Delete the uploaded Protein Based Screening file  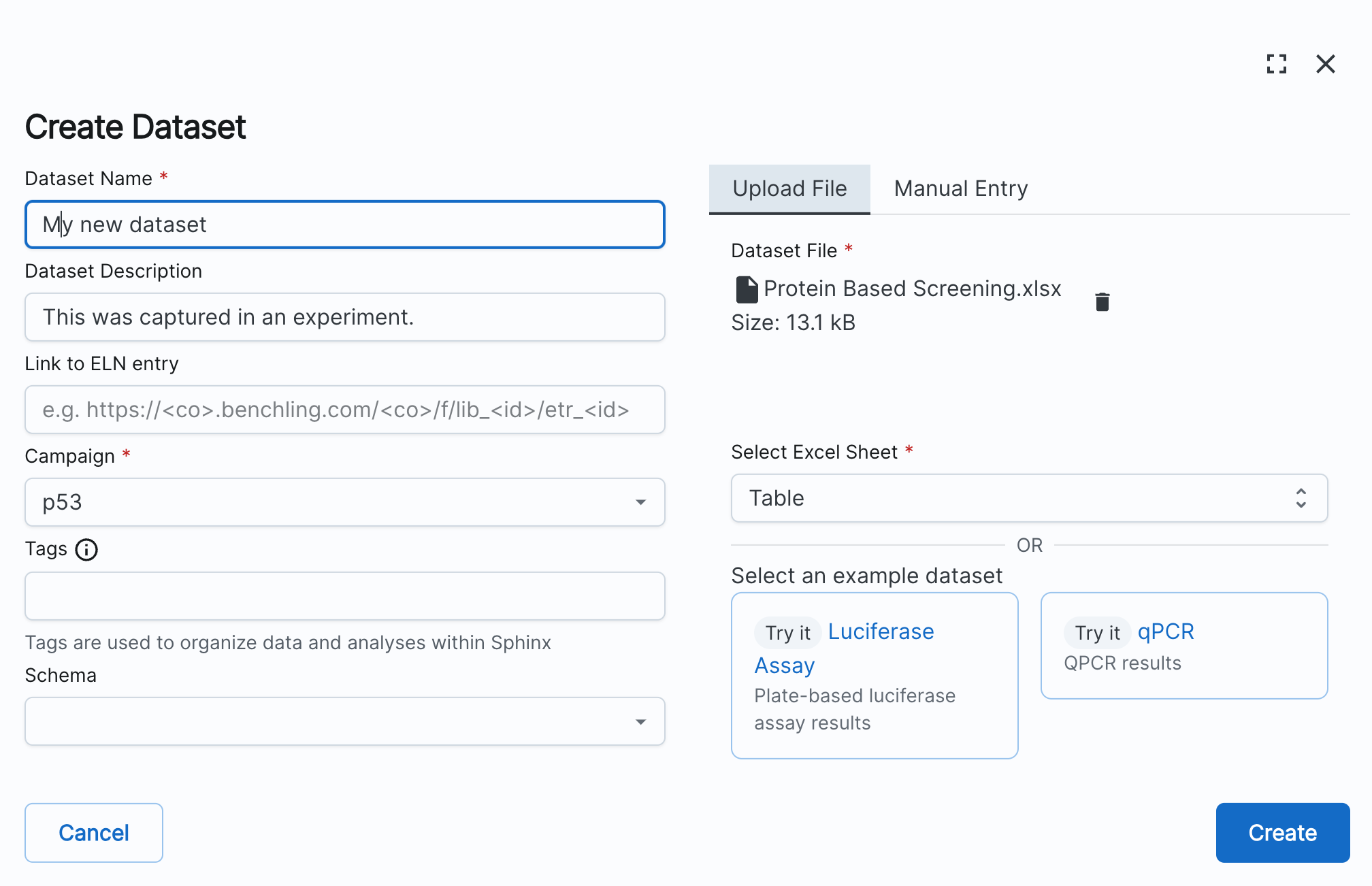tap(1101, 301)
